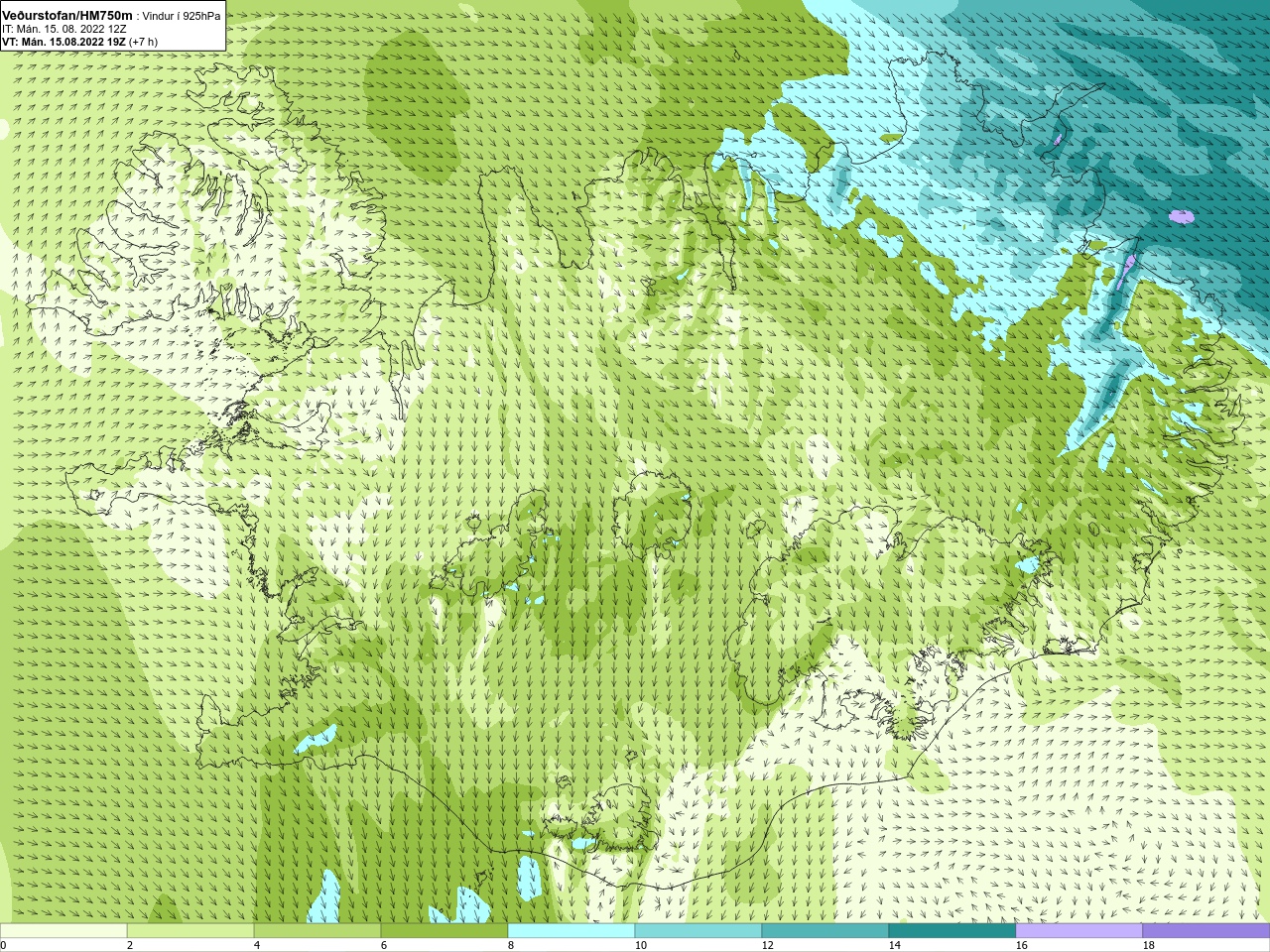Click the '(+7 h)' forecast offset text
This screenshot has height=952, width=1270.
[143, 42]
